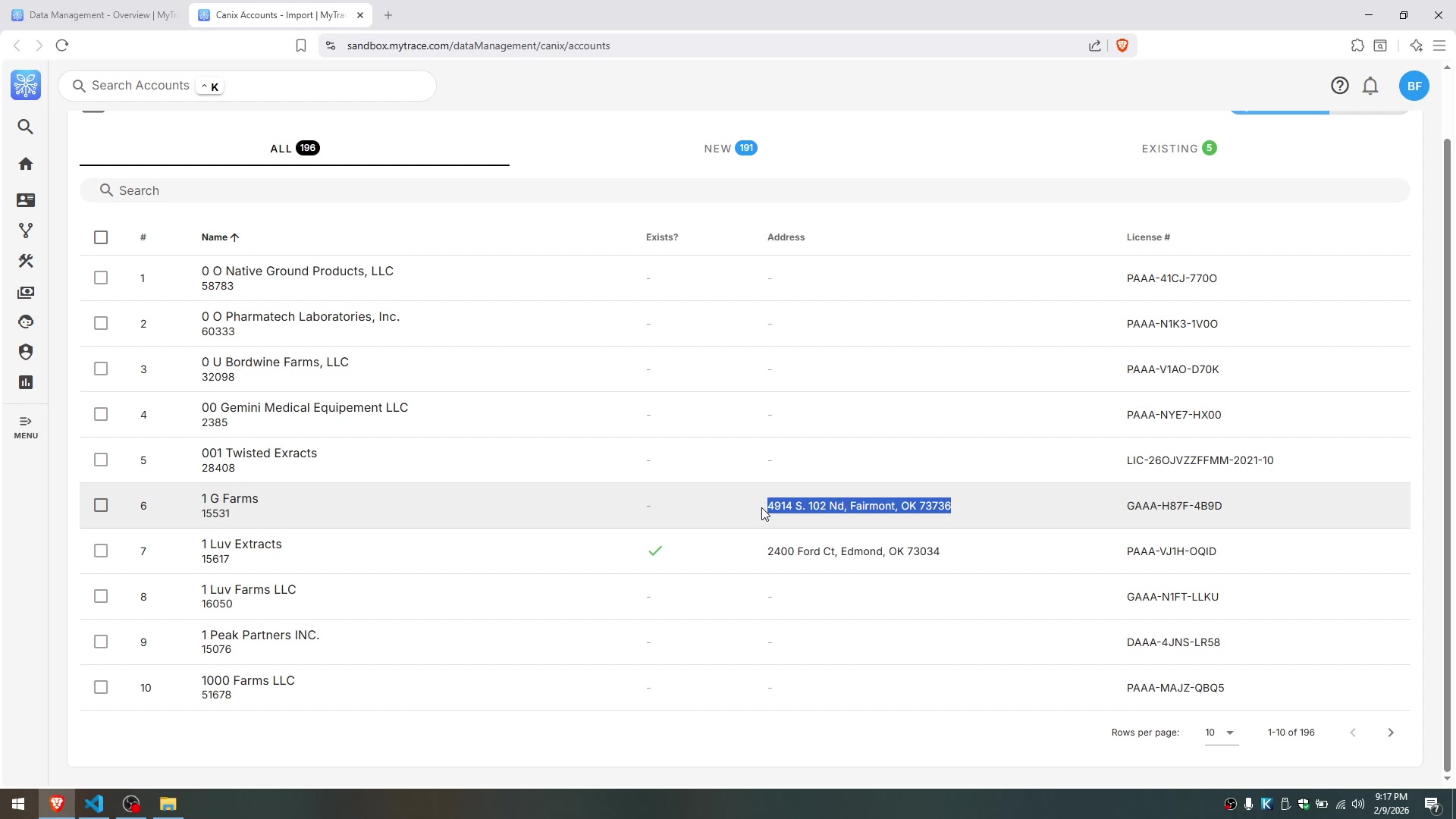Switch to the EXISTING 5 tab

(1178, 149)
